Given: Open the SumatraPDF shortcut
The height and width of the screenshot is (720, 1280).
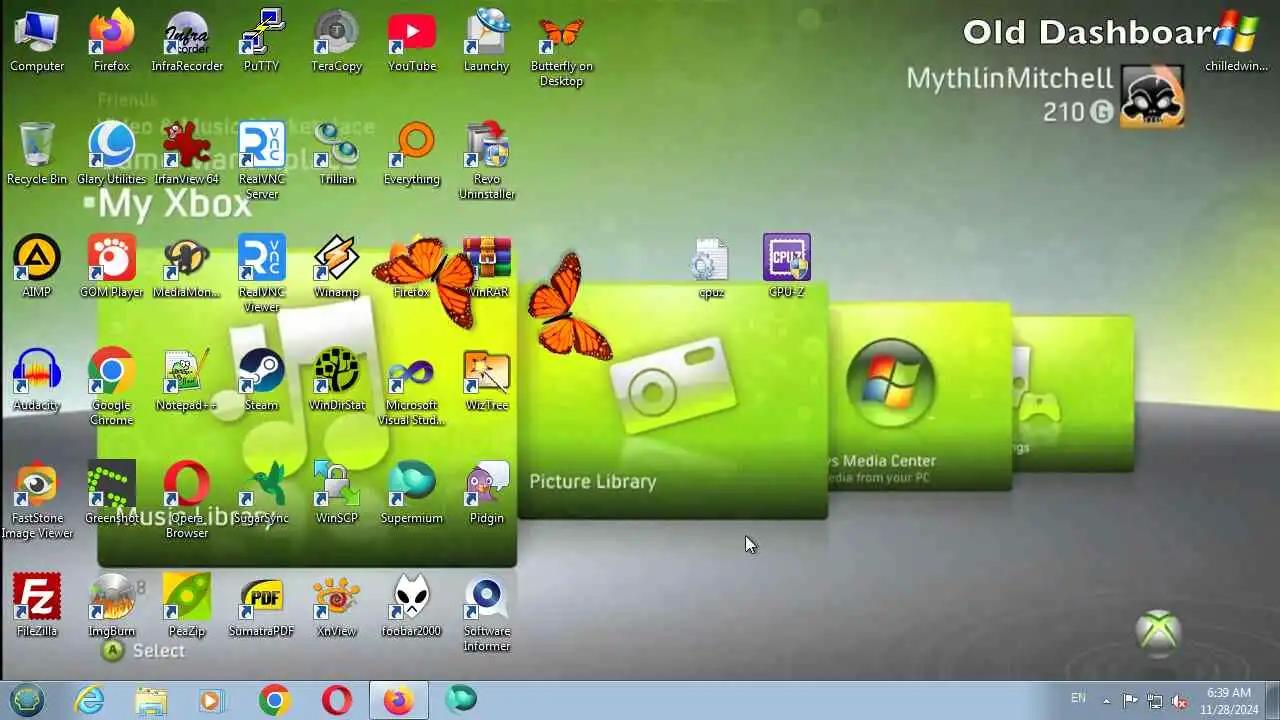Looking at the screenshot, I should [x=262, y=606].
